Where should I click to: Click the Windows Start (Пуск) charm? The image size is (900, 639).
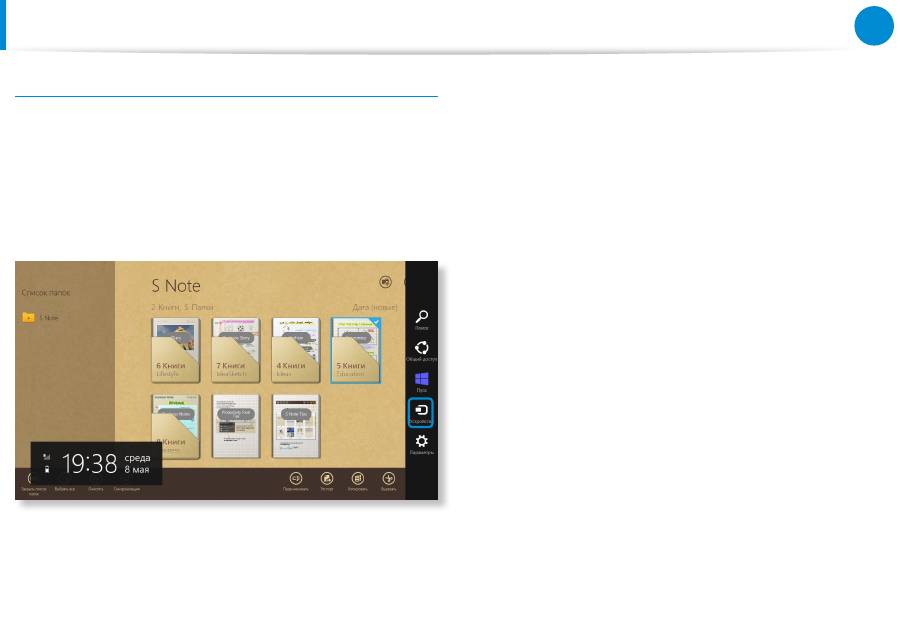421,381
